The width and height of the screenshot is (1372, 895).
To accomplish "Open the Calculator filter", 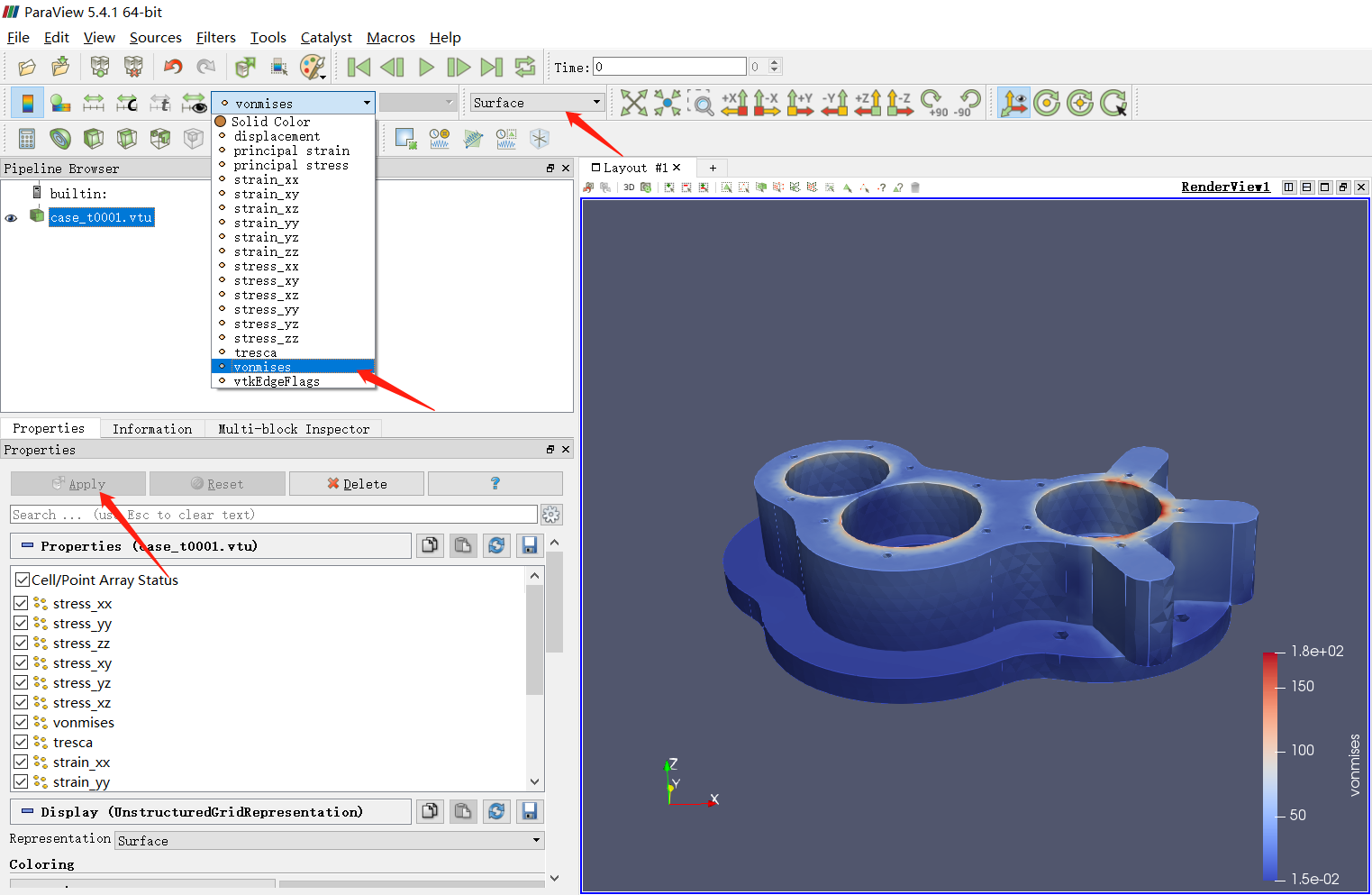I will pos(26,138).
